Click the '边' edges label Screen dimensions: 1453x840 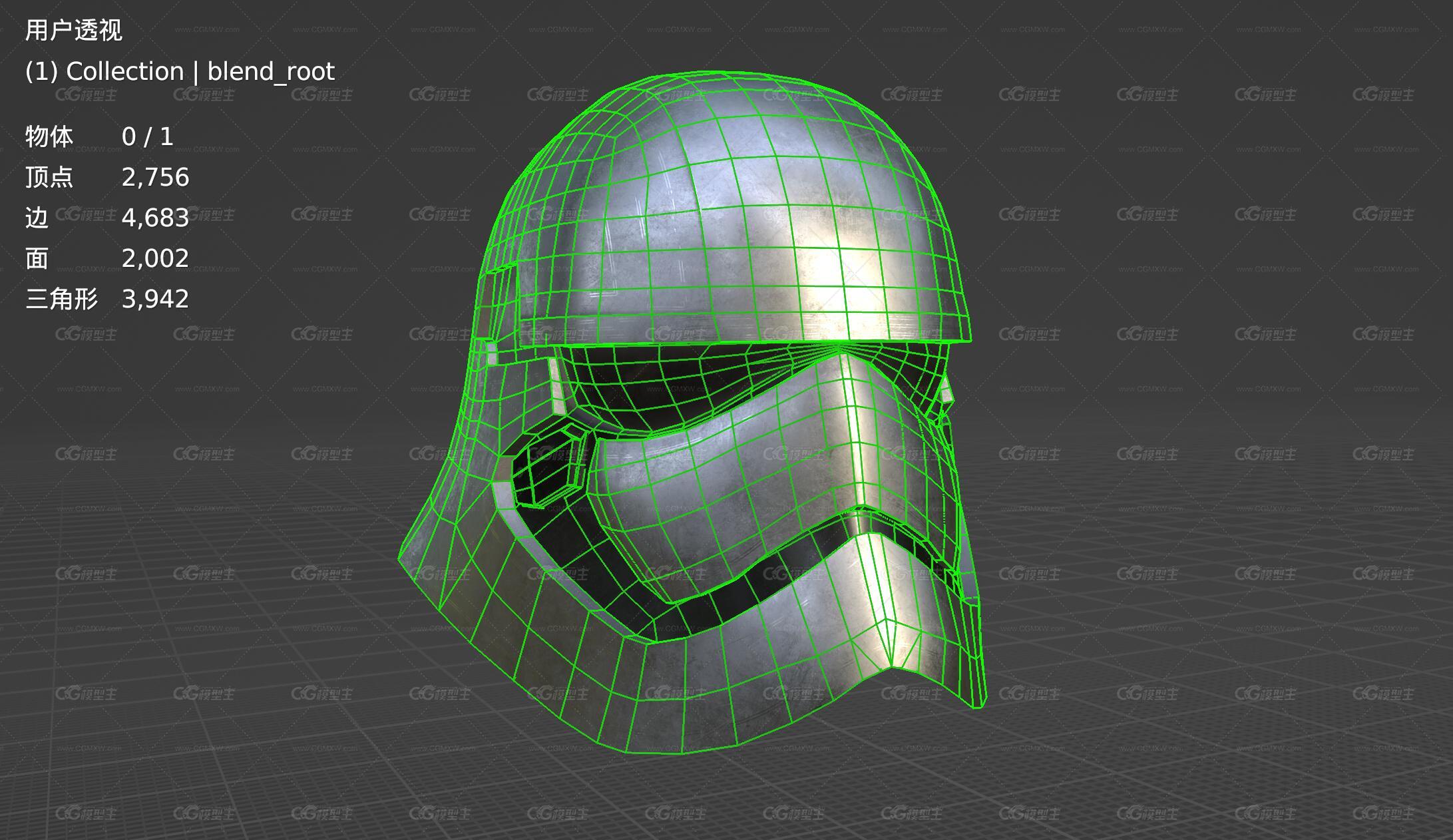[37, 218]
